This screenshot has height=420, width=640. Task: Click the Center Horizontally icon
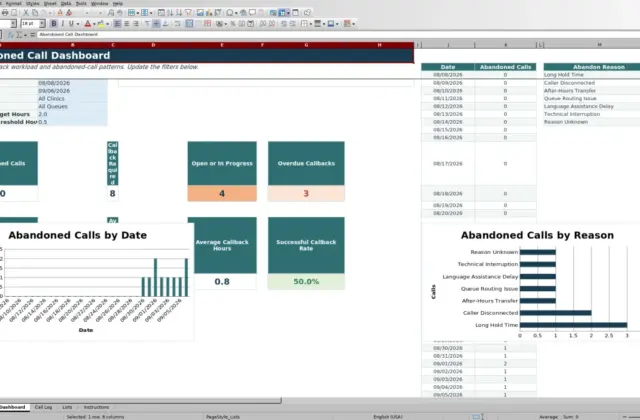[x=127, y=24]
